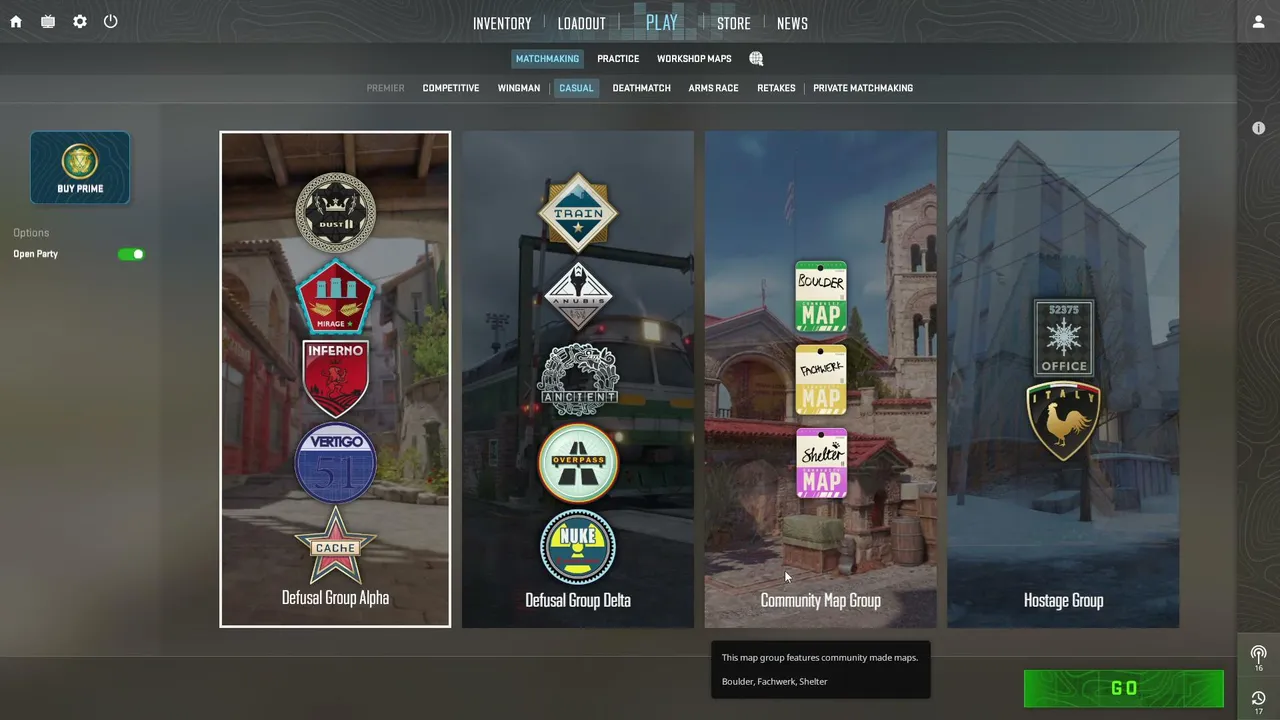The image size is (1280, 720).
Task: Open the Store menu
Action: pyautogui.click(x=734, y=23)
